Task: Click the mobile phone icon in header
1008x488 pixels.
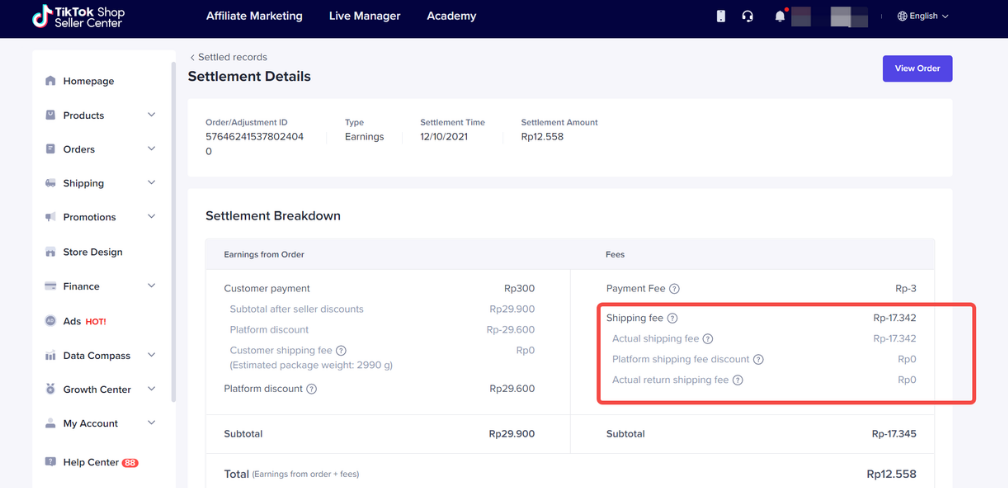Action: point(721,16)
